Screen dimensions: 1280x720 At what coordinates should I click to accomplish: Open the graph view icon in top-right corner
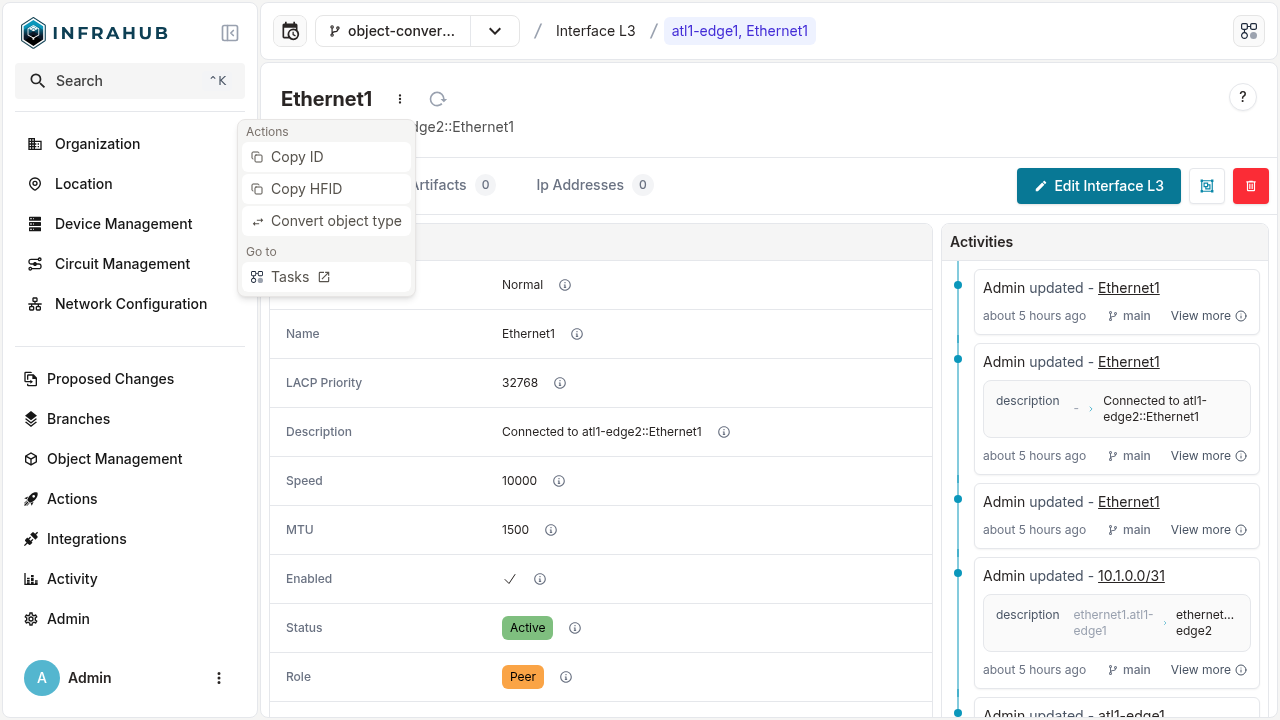1248,31
